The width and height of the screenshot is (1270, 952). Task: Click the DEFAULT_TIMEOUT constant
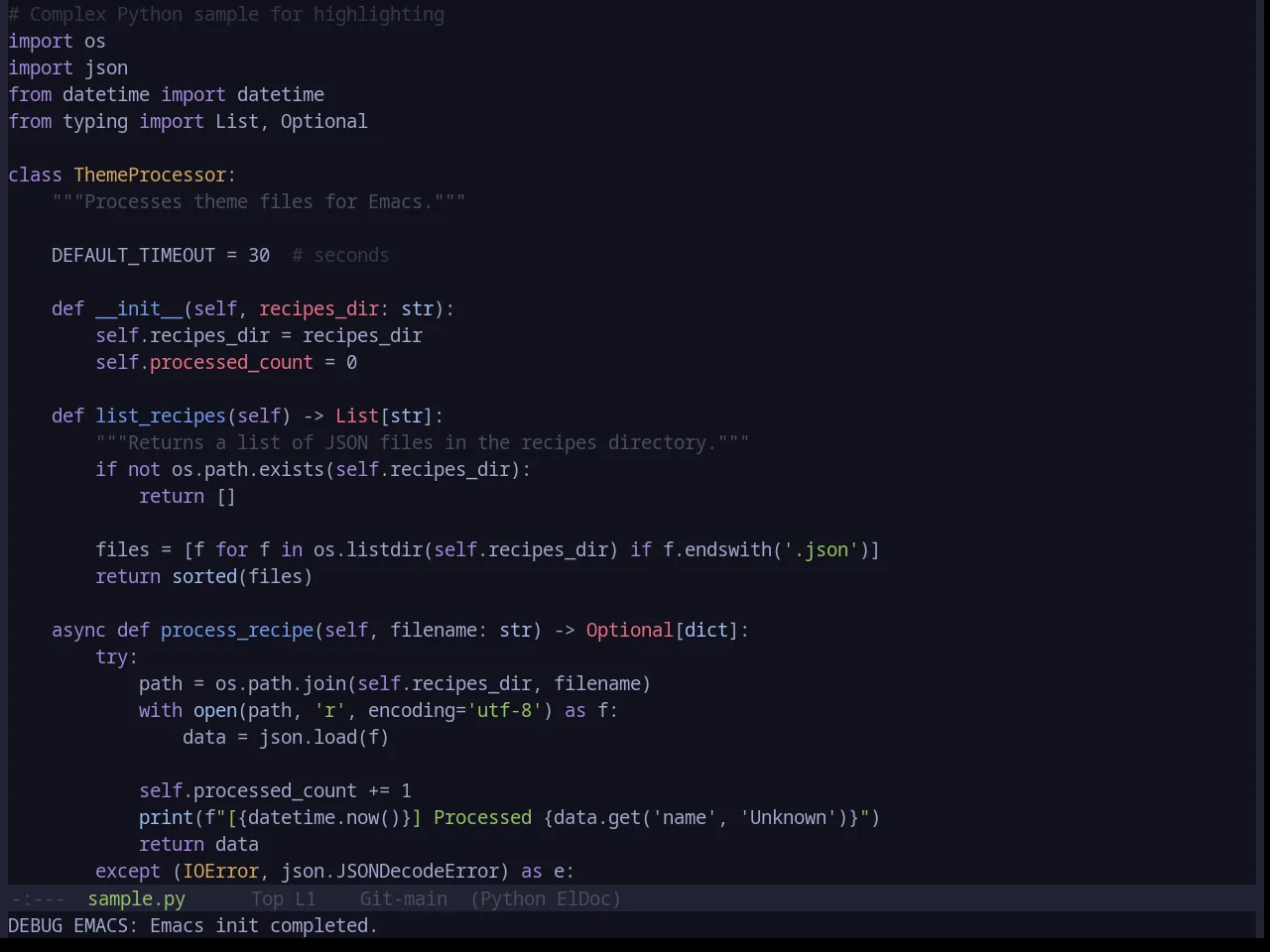coord(133,255)
